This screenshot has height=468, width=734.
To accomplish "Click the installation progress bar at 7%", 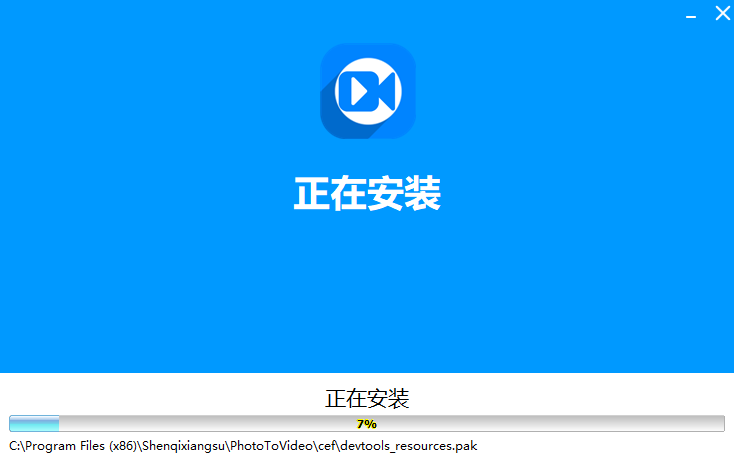I will point(367,424).
